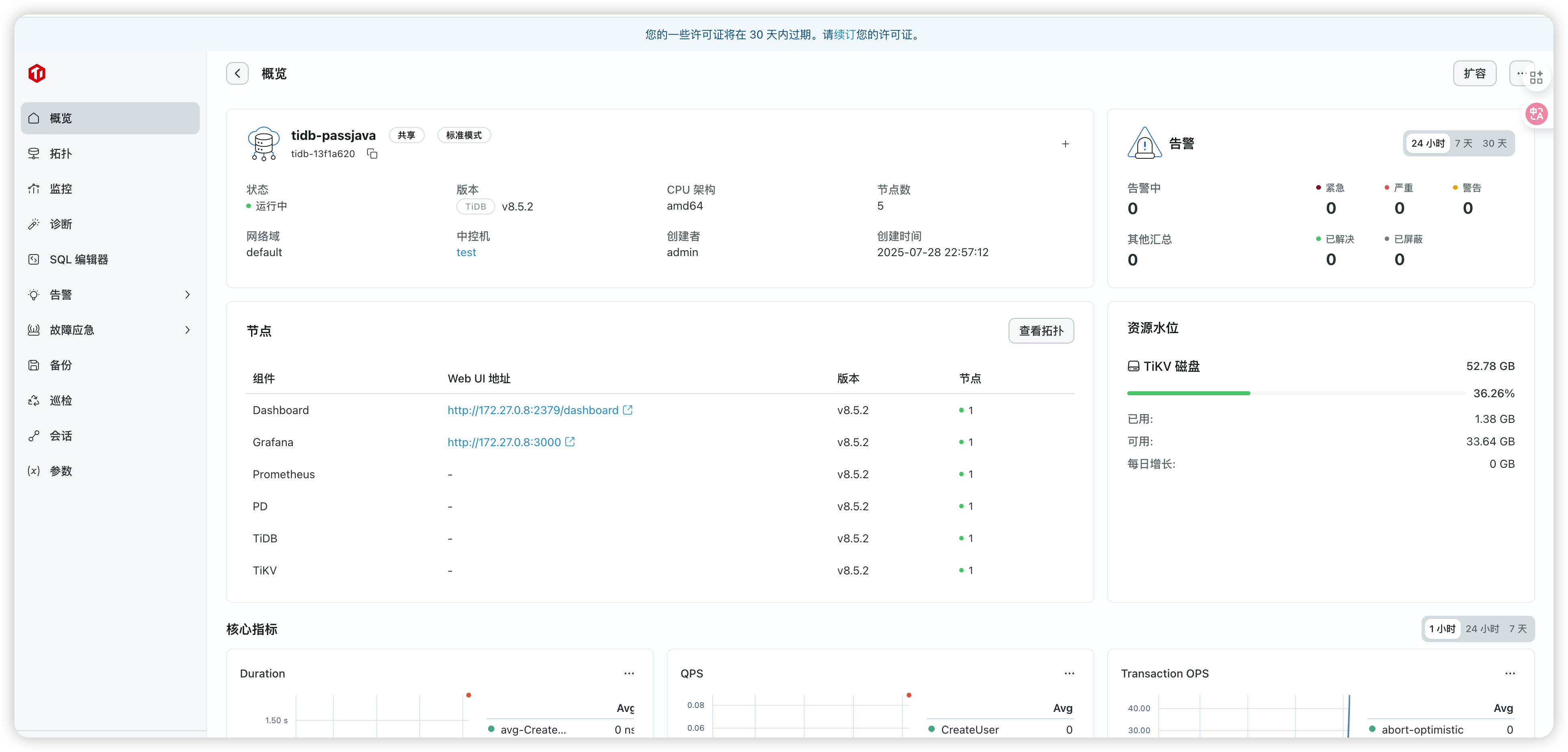Expand the 故障应急 sidebar submenu

coord(187,330)
